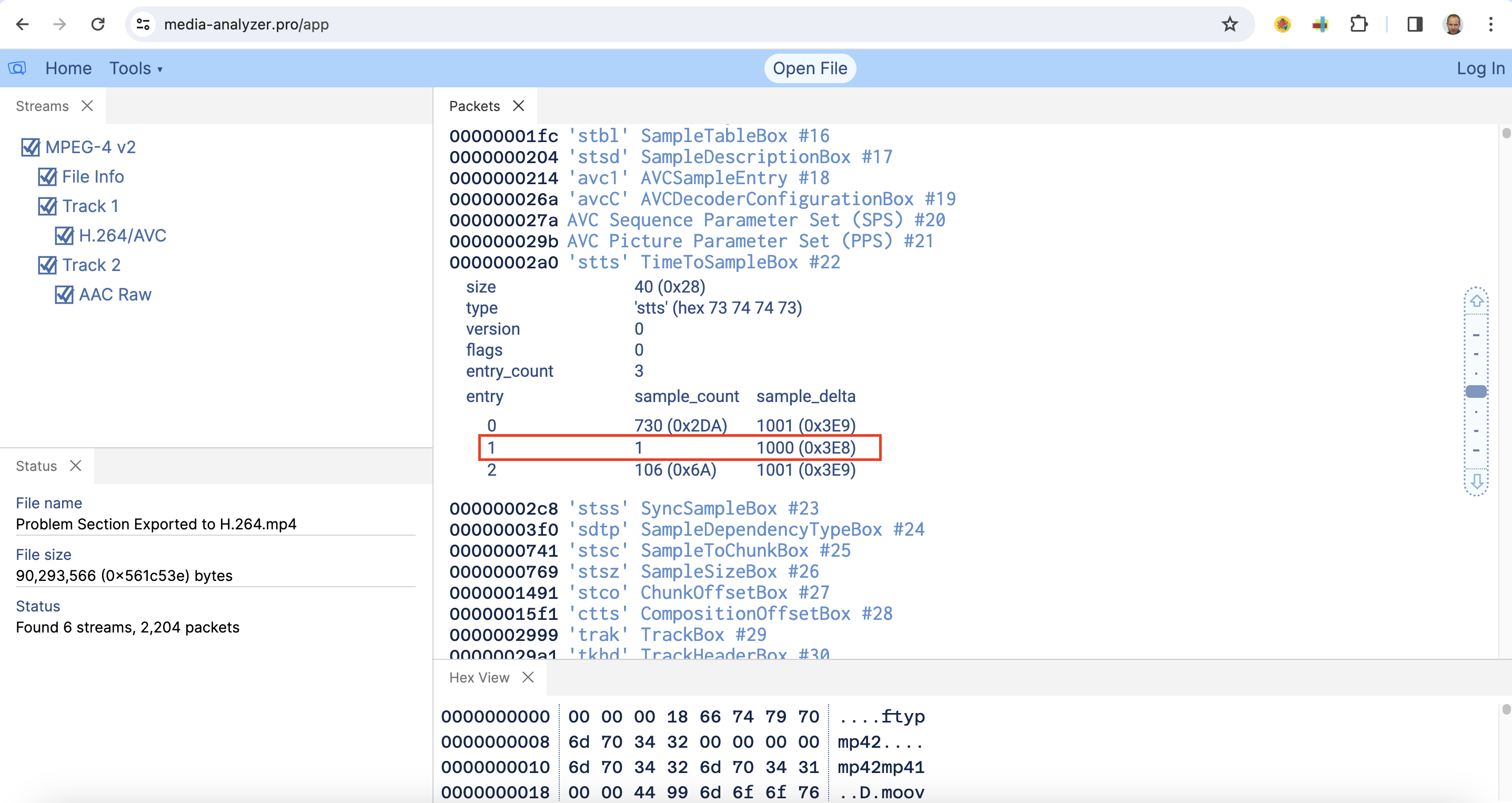
Task: Bookmark this page with star icon
Action: 1229,24
